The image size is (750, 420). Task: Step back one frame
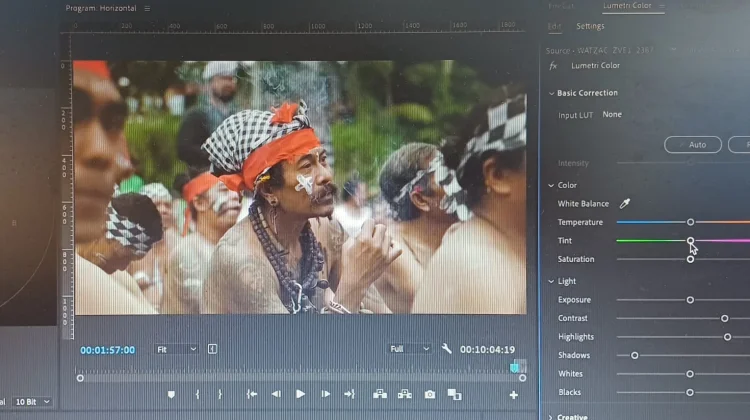[x=276, y=394]
